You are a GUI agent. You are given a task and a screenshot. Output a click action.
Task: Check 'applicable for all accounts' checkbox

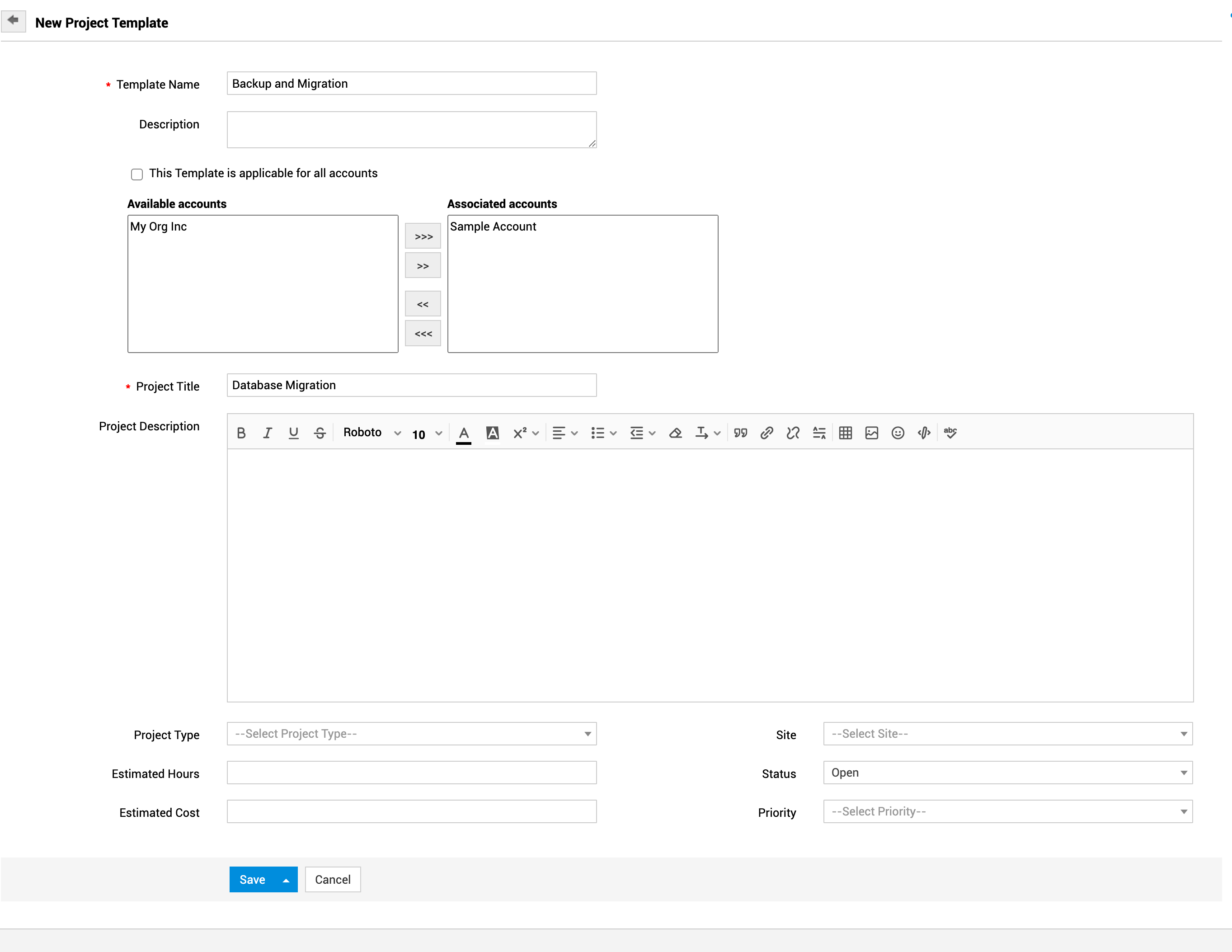(x=136, y=174)
